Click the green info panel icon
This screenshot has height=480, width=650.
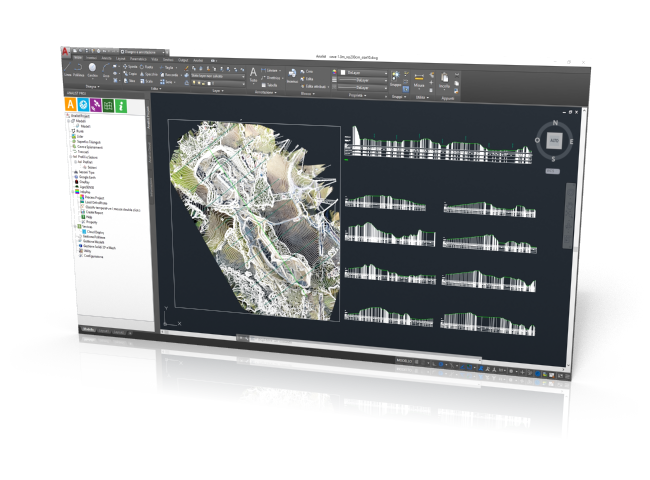(121, 106)
